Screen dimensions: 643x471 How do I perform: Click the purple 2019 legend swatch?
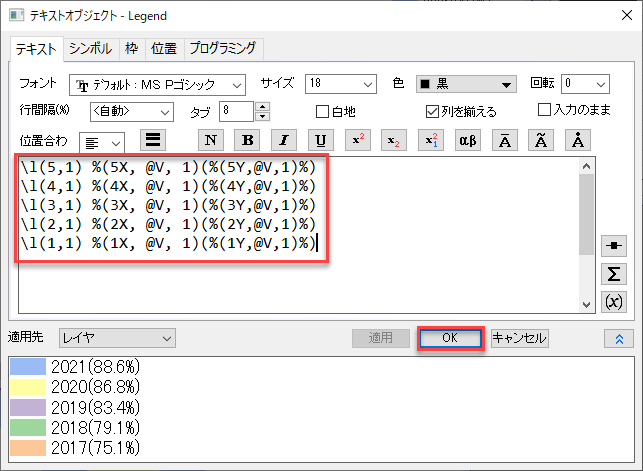28,407
